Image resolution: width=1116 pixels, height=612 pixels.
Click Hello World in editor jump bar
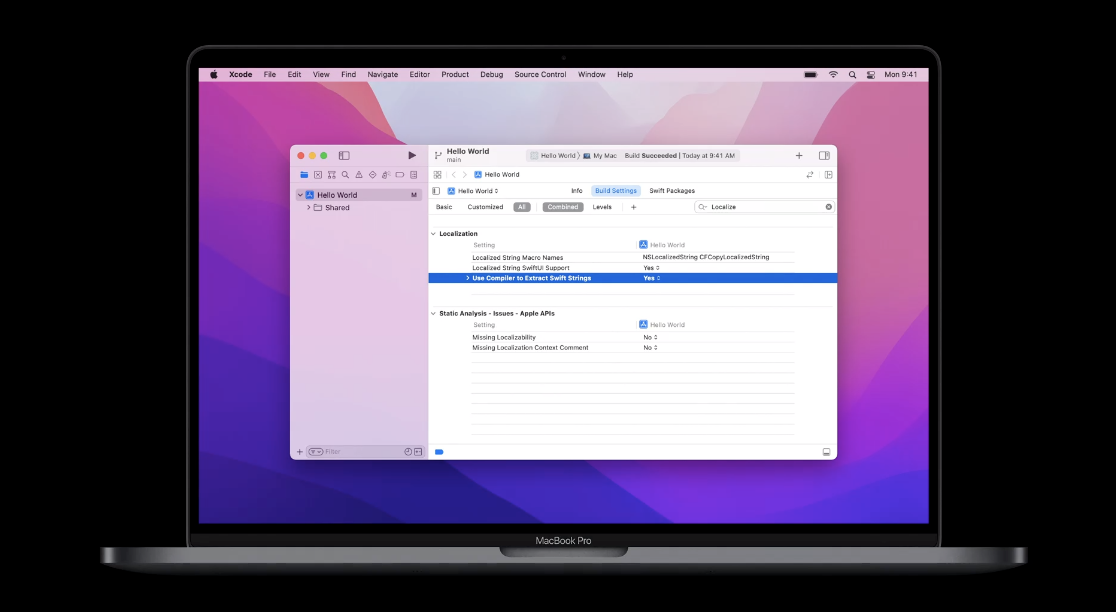click(497, 174)
